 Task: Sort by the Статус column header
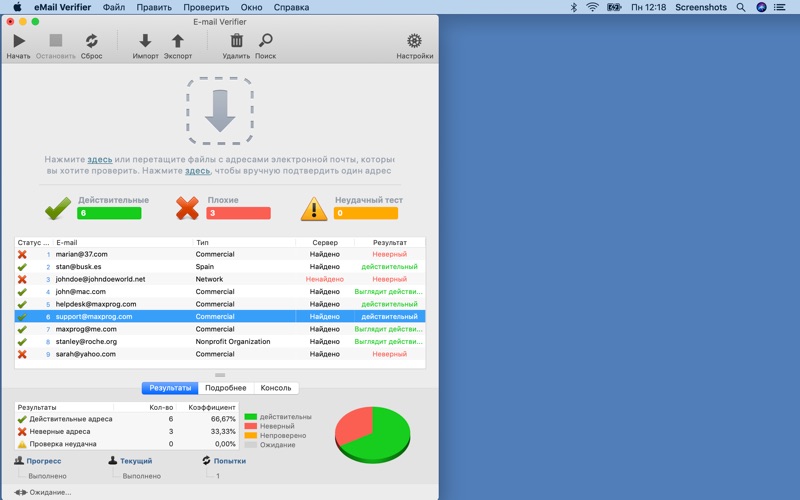(x=34, y=242)
